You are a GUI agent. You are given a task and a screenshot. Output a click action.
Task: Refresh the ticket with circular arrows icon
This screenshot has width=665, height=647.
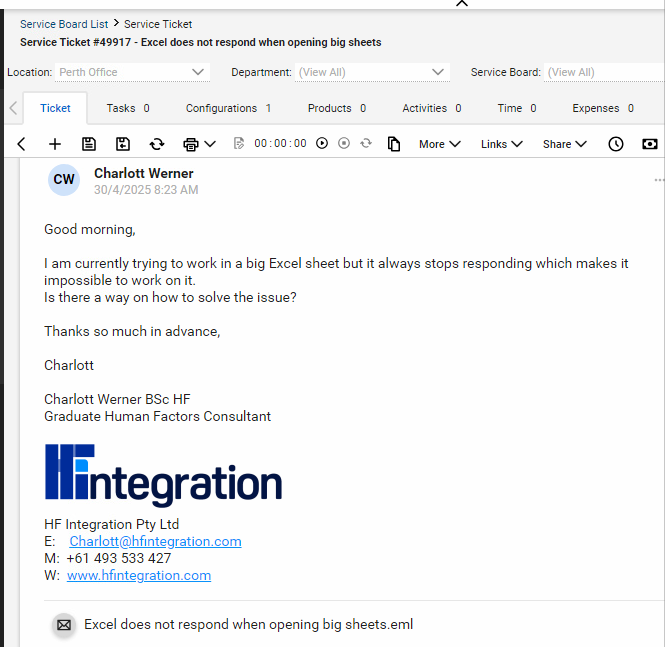[x=157, y=144]
